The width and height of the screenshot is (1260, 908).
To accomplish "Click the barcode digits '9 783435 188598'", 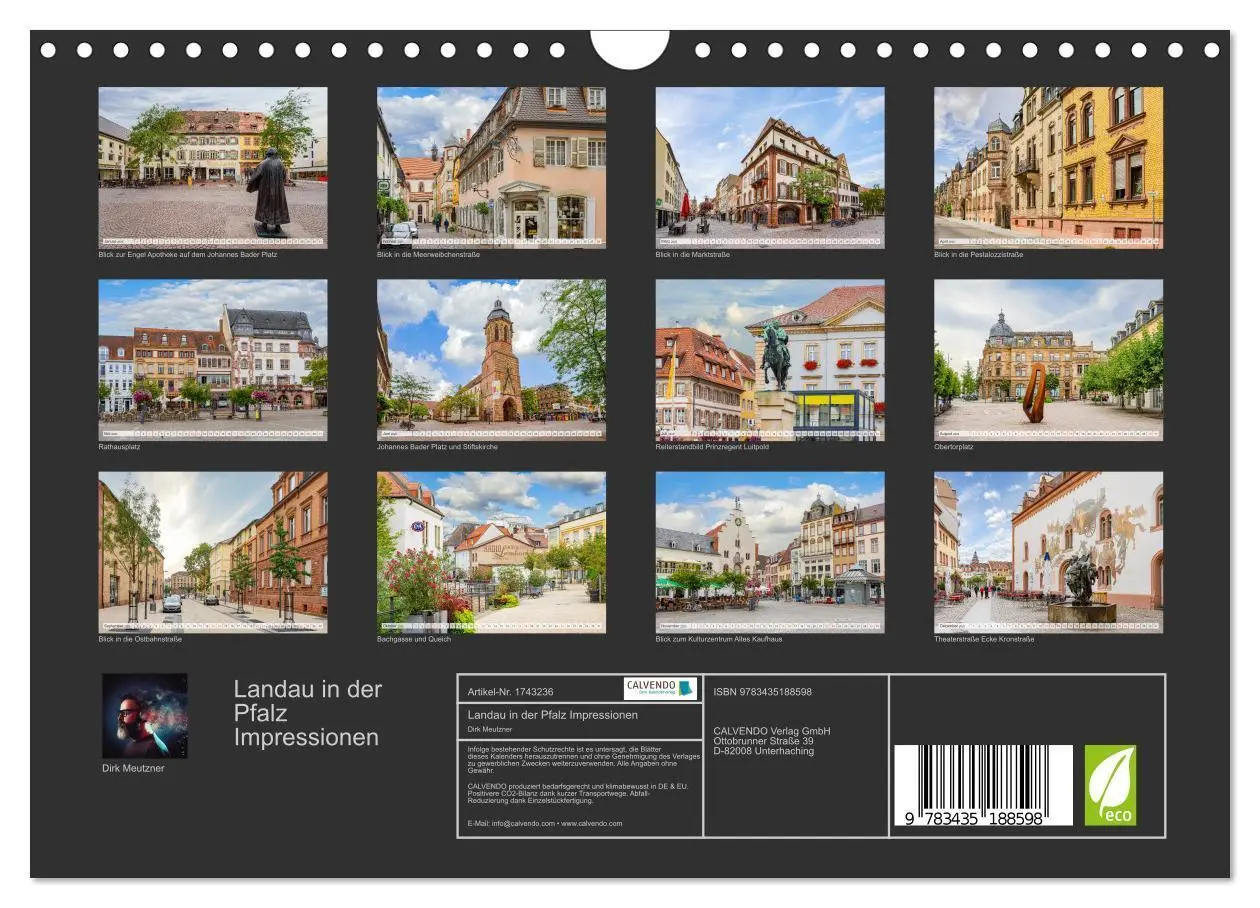I will 975,817.
